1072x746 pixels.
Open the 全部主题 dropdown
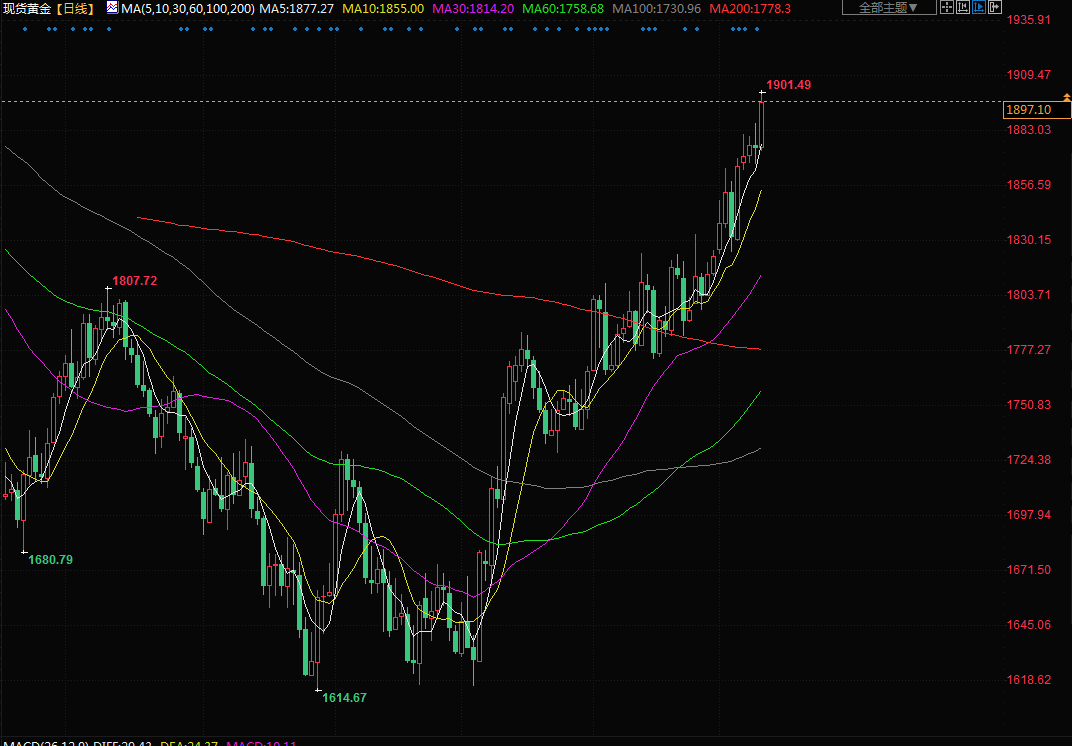click(x=888, y=8)
